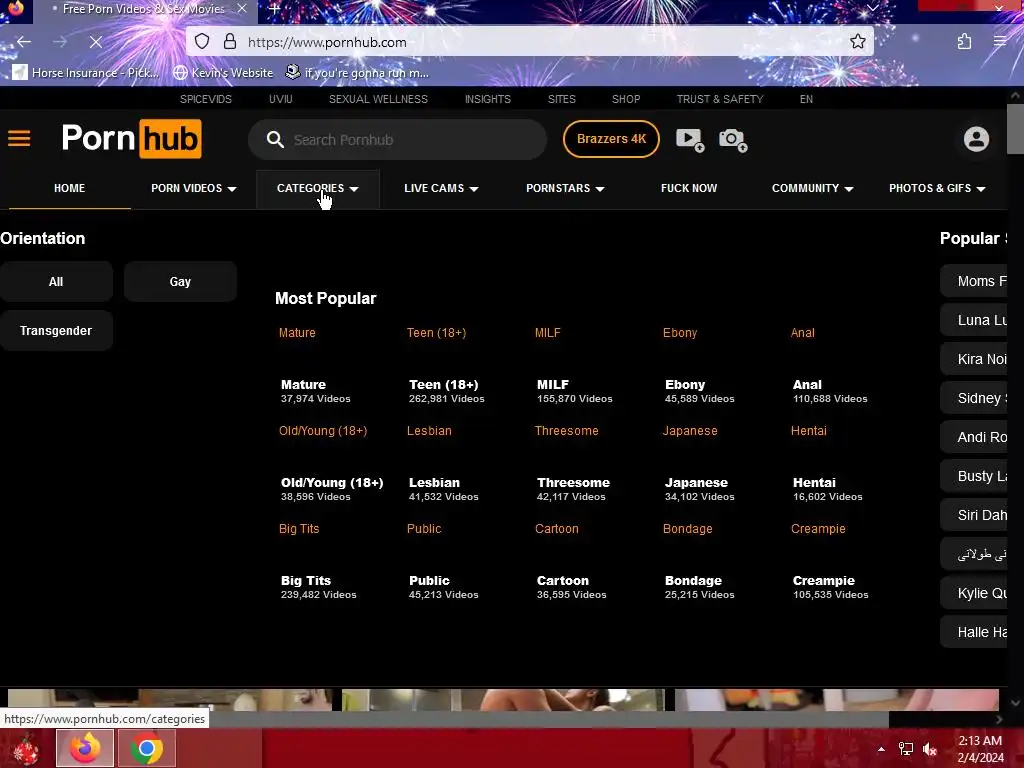
Task: Open the Firefox extensions puzzle icon
Action: [x=964, y=42]
